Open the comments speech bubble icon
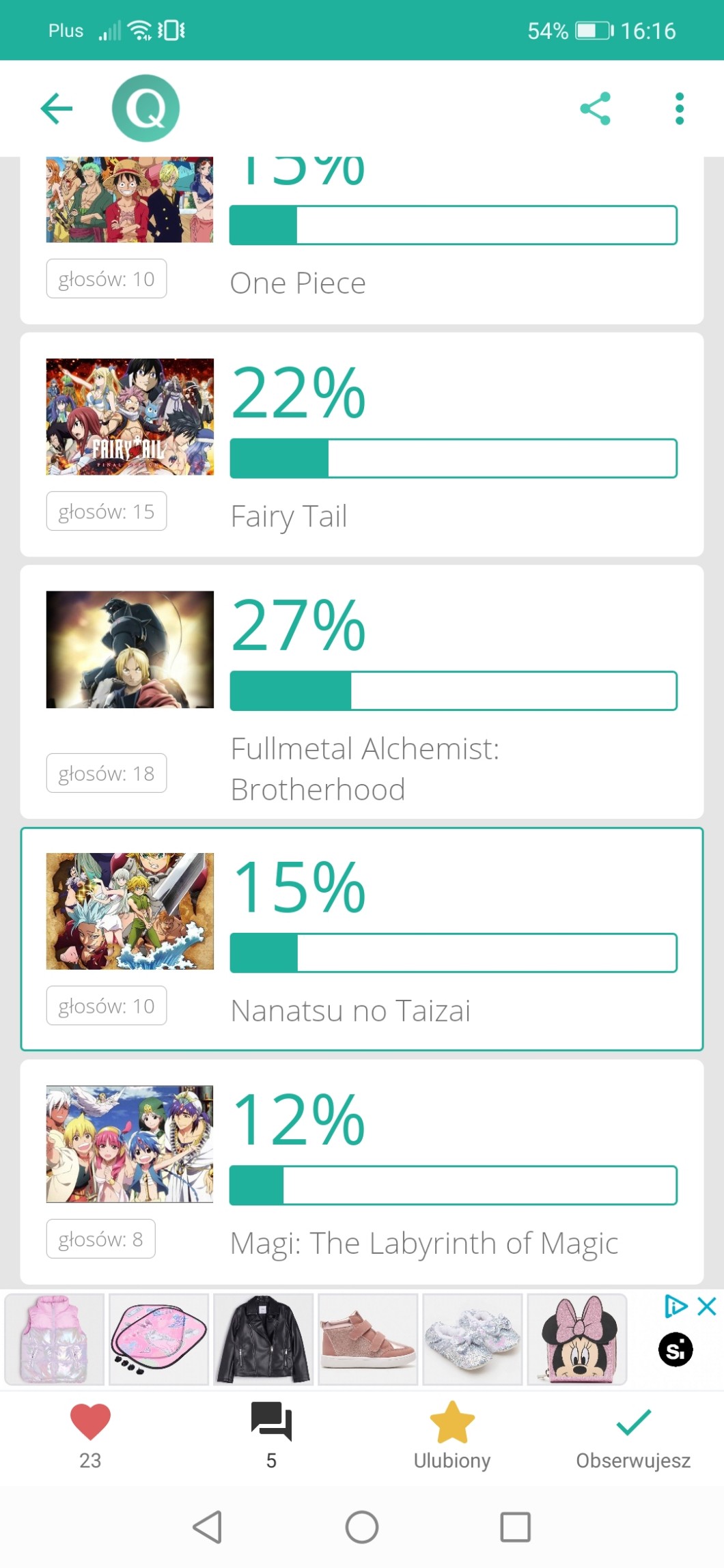724x1568 pixels. coord(271,1422)
